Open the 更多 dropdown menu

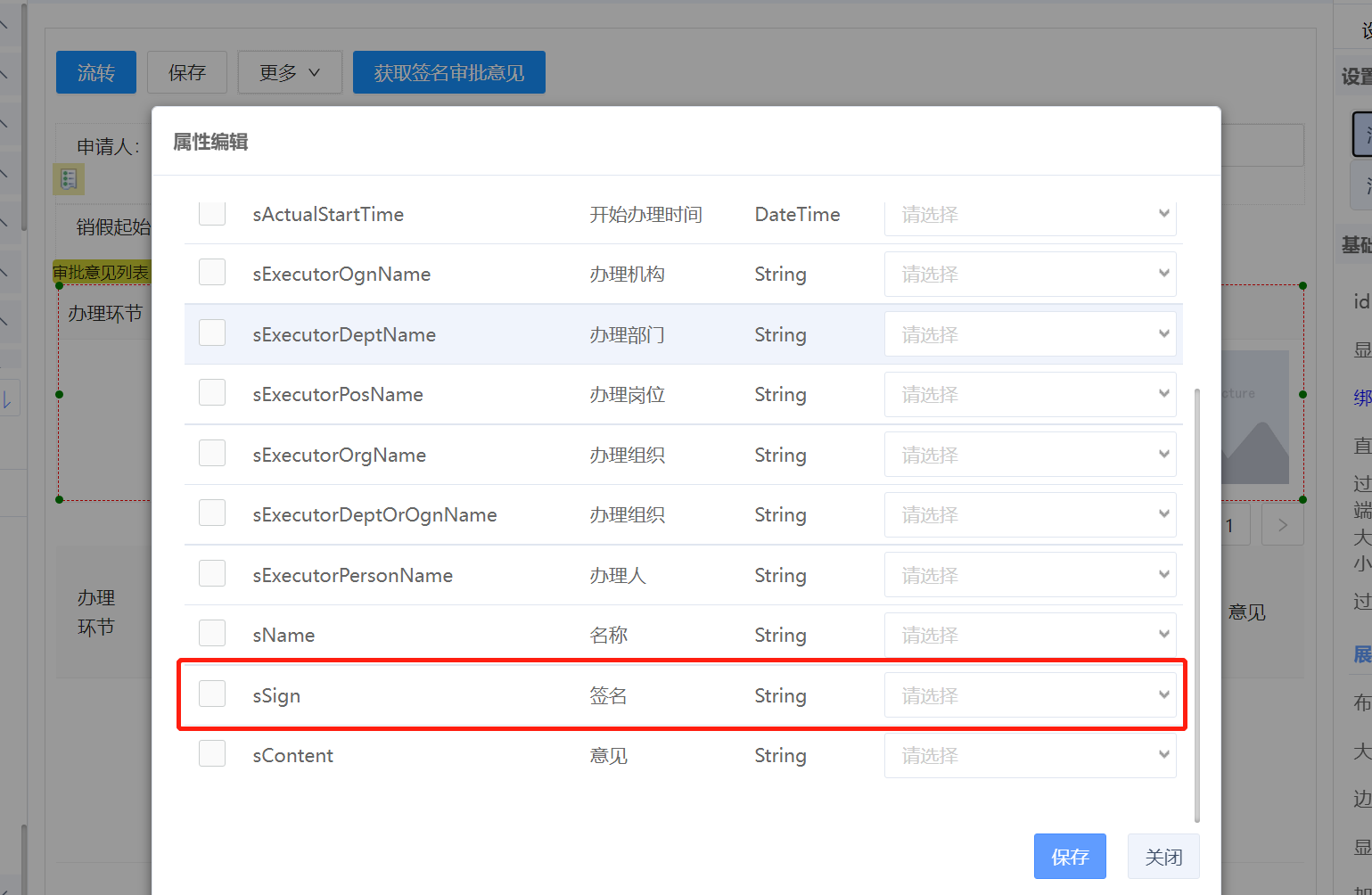point(290,72)
